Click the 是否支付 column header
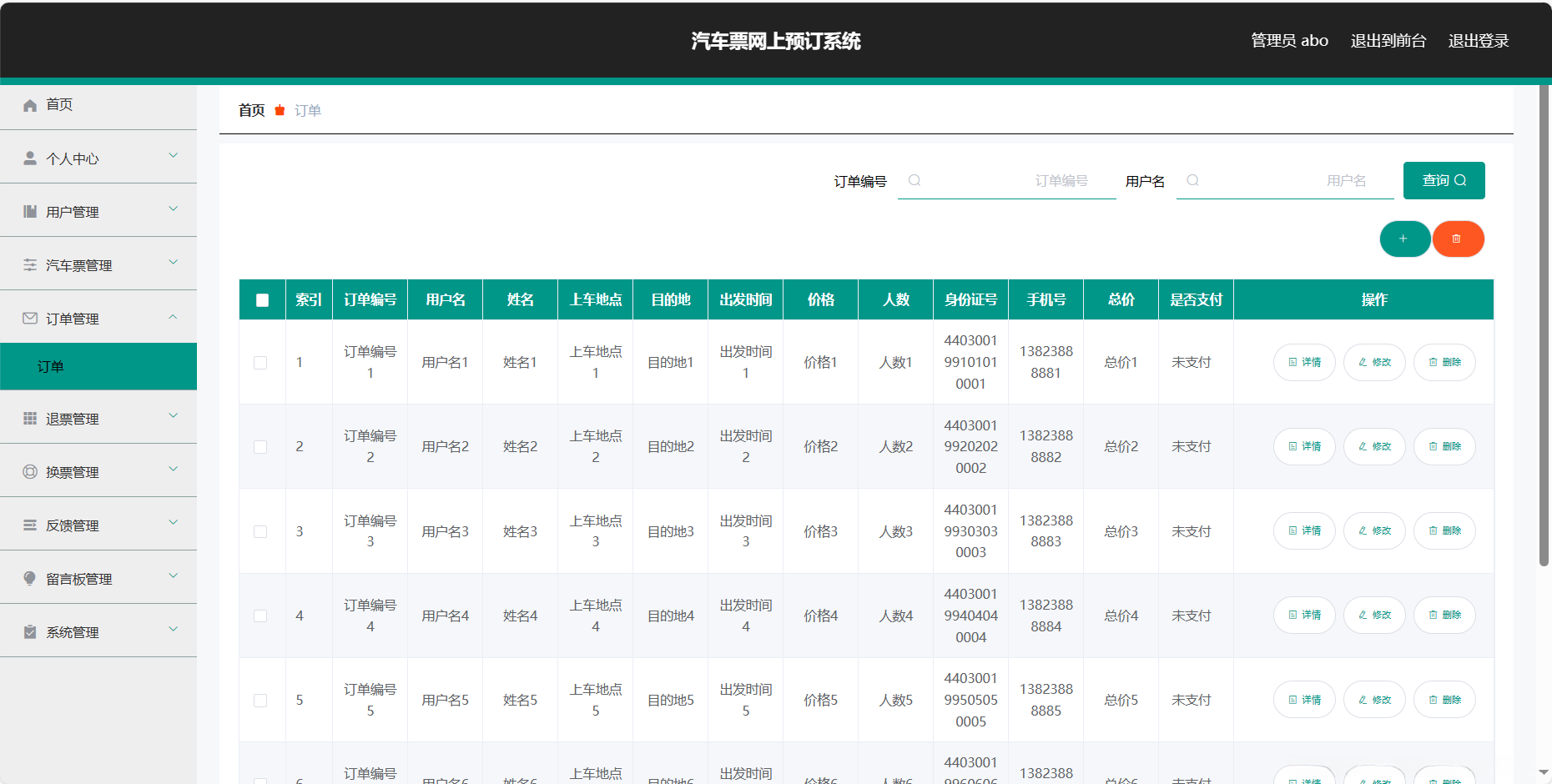This screenshot has width=1552, height=784. pos(1197,299)
